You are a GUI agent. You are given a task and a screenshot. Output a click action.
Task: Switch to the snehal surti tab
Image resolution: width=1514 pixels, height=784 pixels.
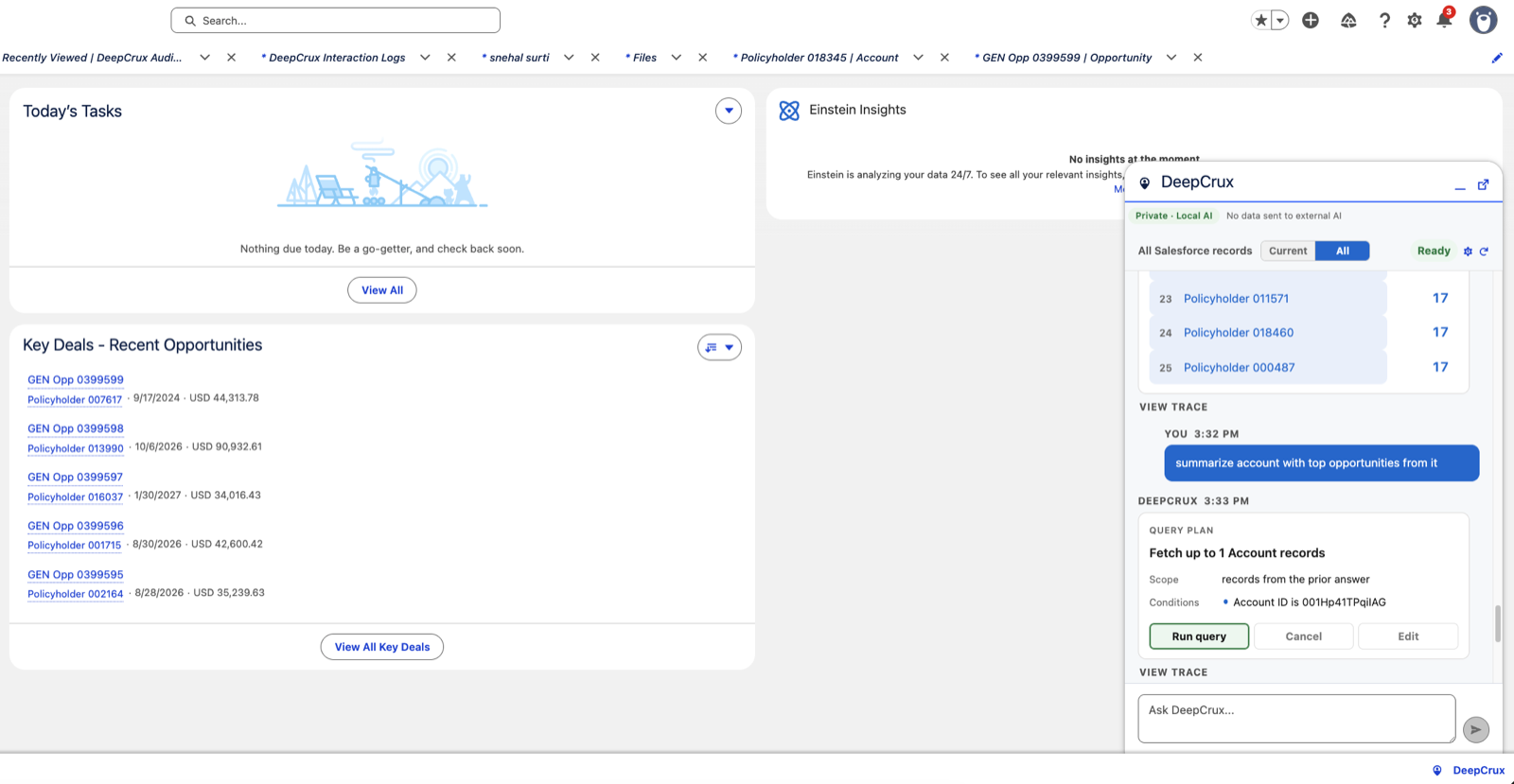(516, 58)
